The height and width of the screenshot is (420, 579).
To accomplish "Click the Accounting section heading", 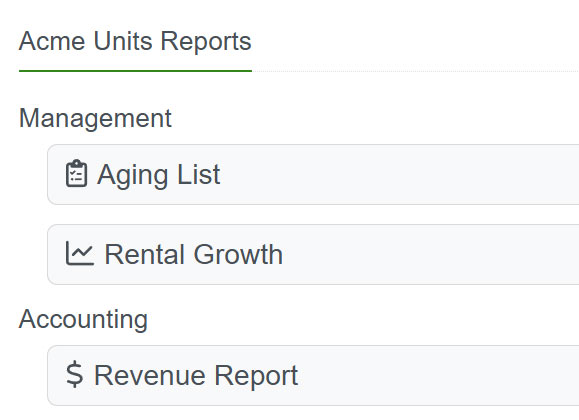I will tap(83, 319).
